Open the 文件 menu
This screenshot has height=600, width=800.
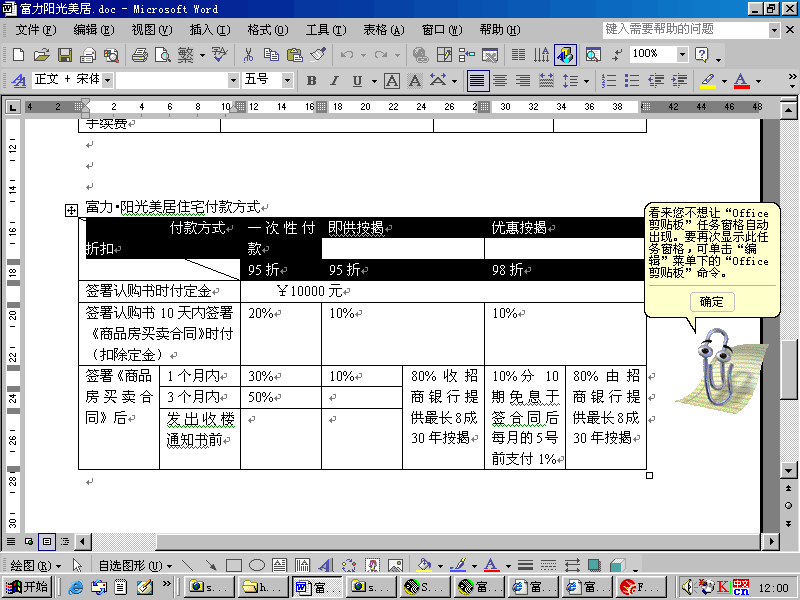point(35,30)
